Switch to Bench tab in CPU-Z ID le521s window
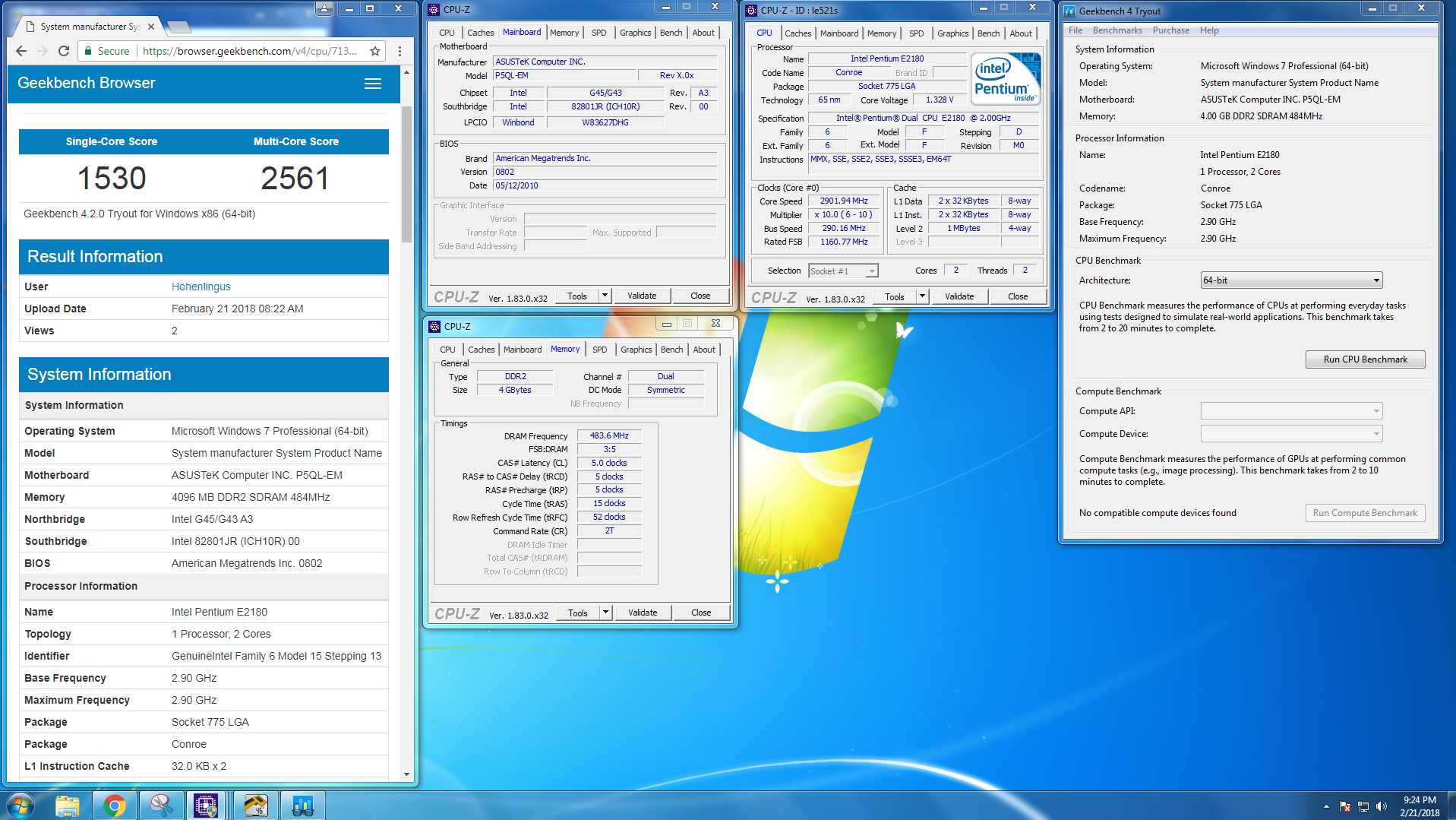Screen dimensions: 1456x820 (988, 33)
